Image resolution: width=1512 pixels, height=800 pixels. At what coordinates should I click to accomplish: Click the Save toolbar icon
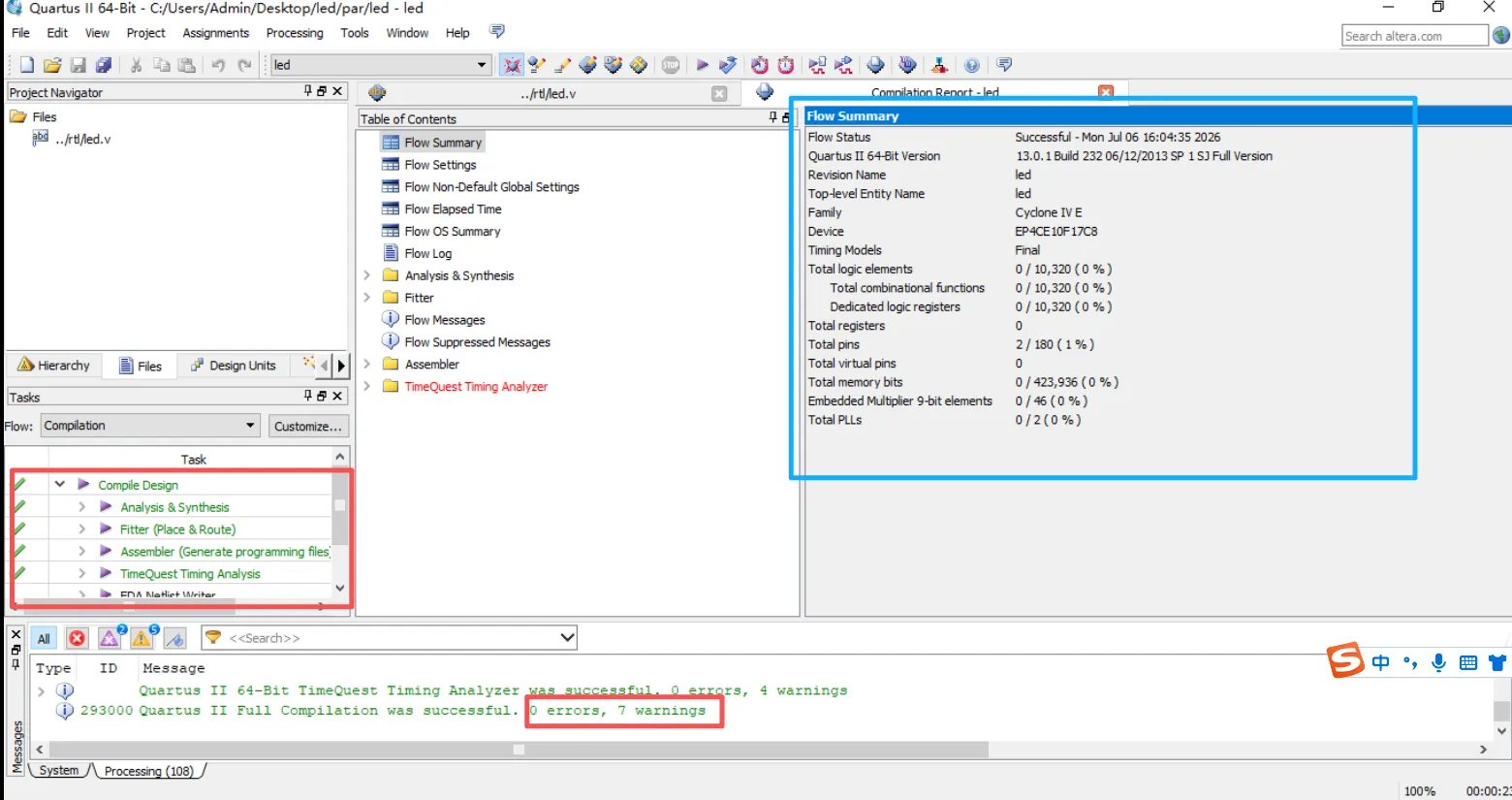tap(79, 65)
